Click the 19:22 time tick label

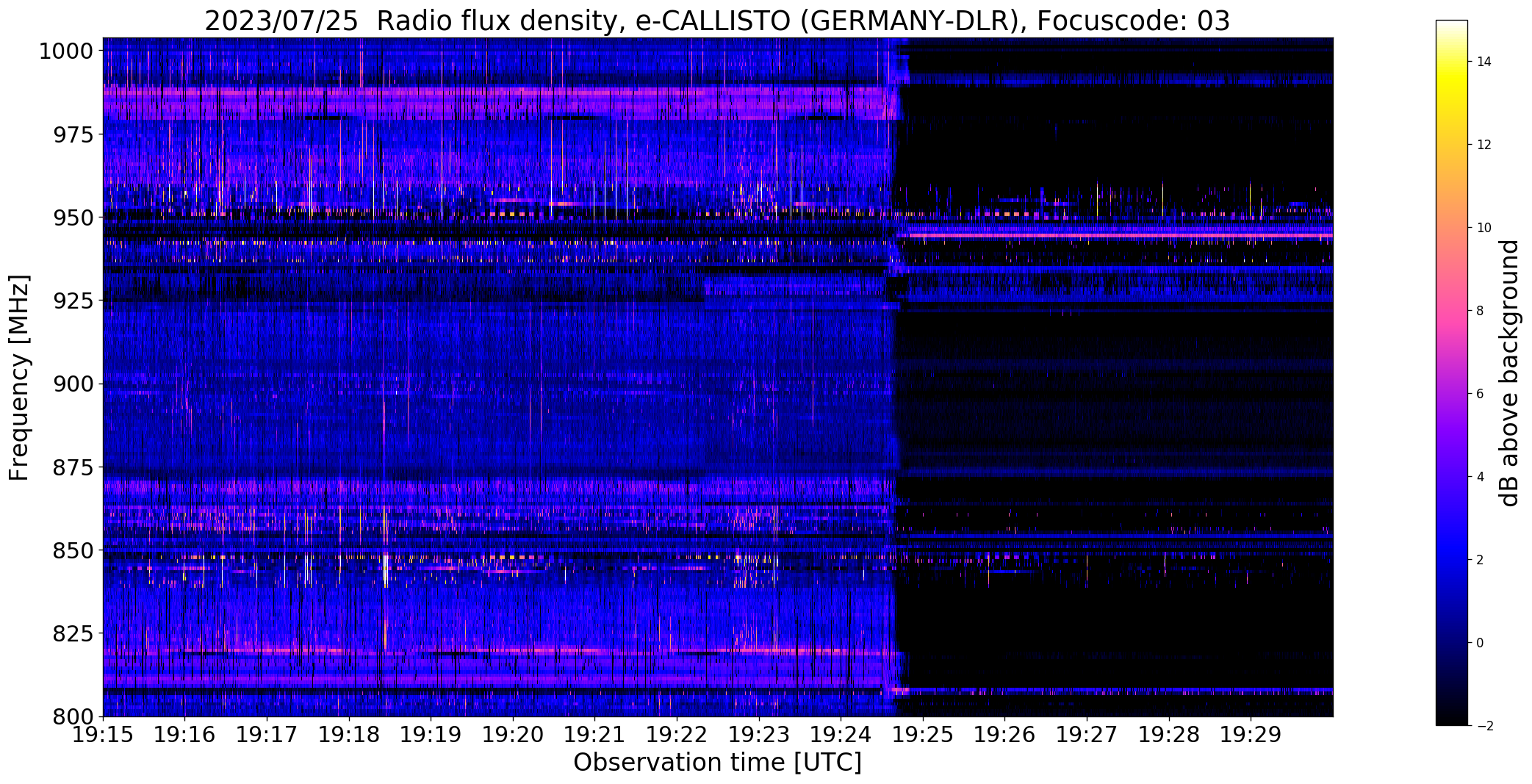click(677, 734)
